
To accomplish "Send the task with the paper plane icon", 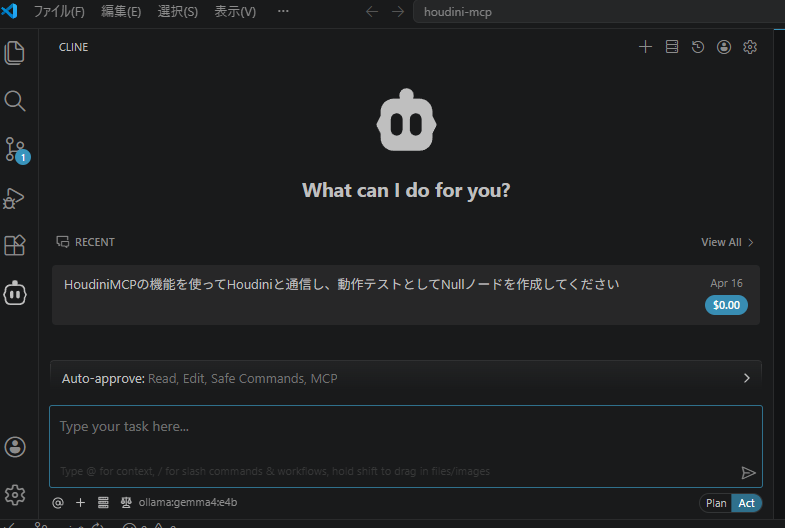I will (x=748, y=472).
